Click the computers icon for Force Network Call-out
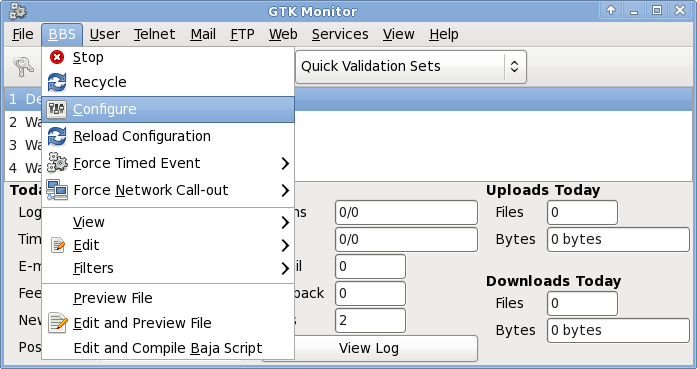697x369 pixels. pos(57,190)
